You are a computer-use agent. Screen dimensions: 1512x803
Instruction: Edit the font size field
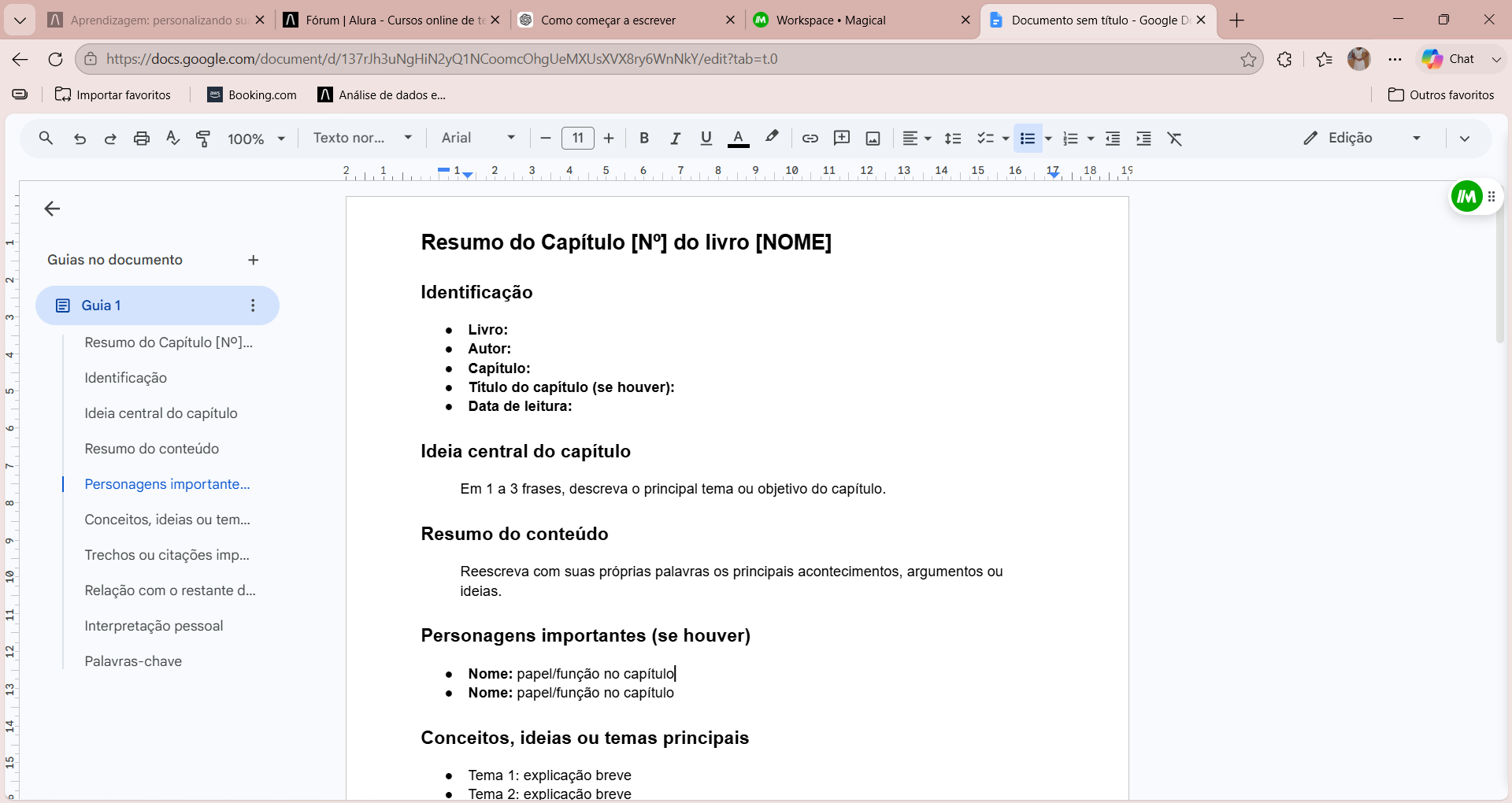[x=577, y=139]
